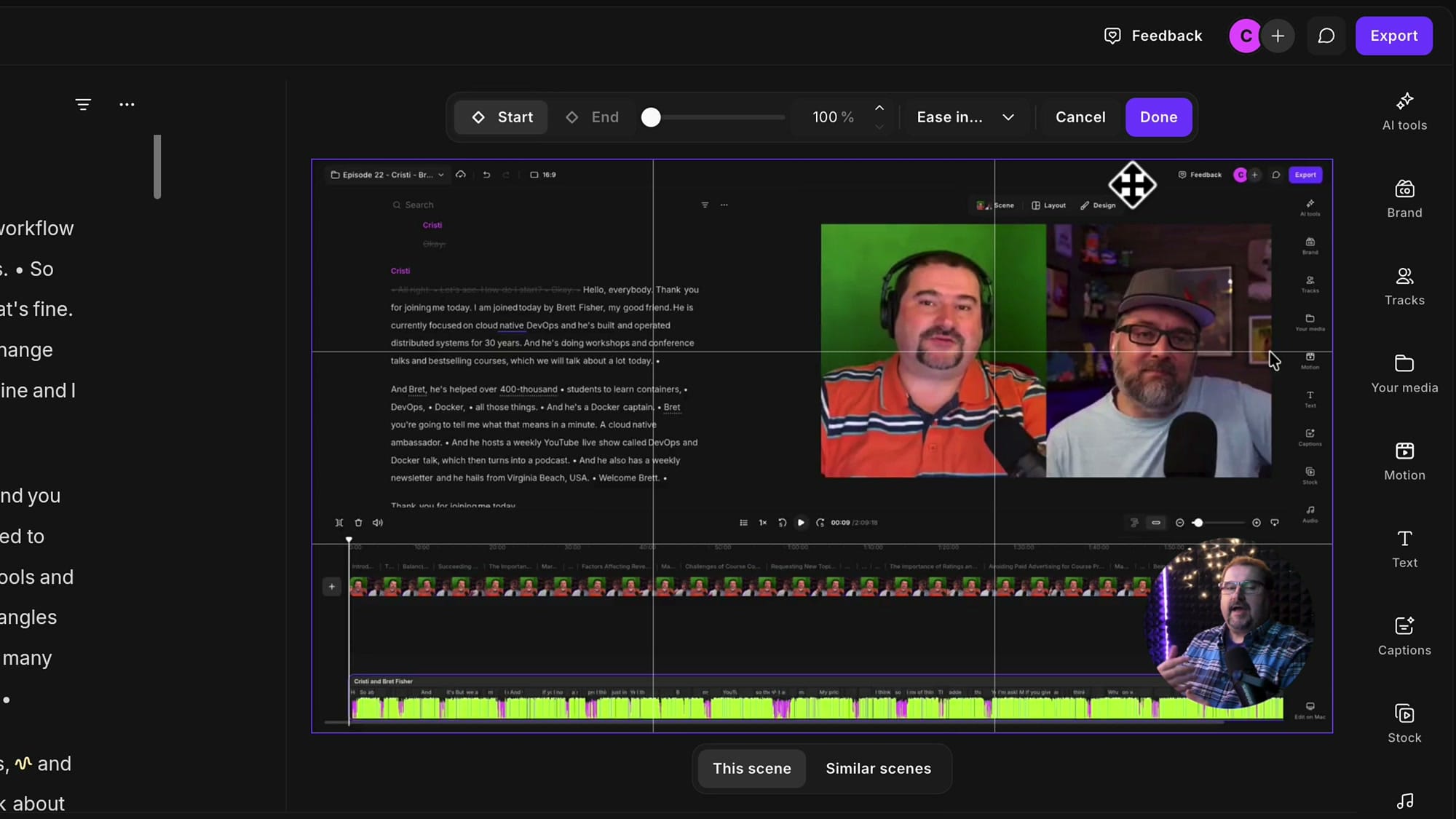Open the three-dots script menu

(x=127, y=104)
